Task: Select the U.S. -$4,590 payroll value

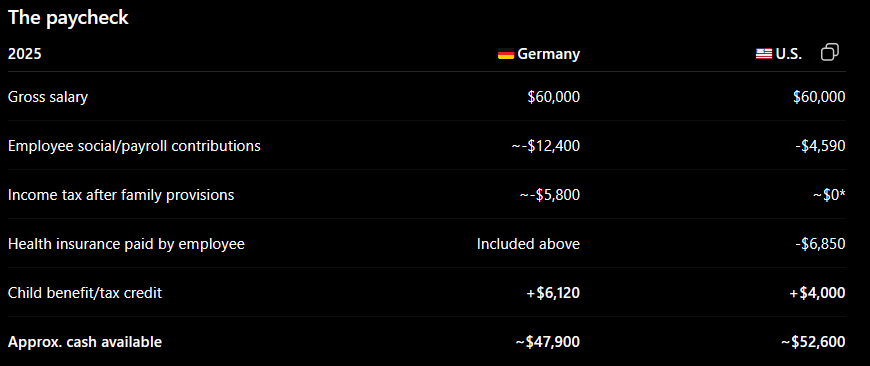Action: pos(820,146)
